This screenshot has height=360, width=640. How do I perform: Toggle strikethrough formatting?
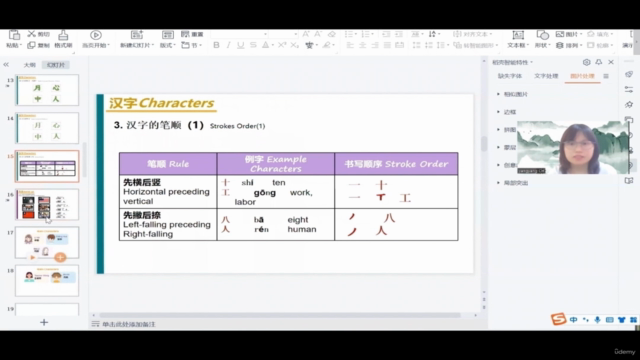(x=253, y=45)
